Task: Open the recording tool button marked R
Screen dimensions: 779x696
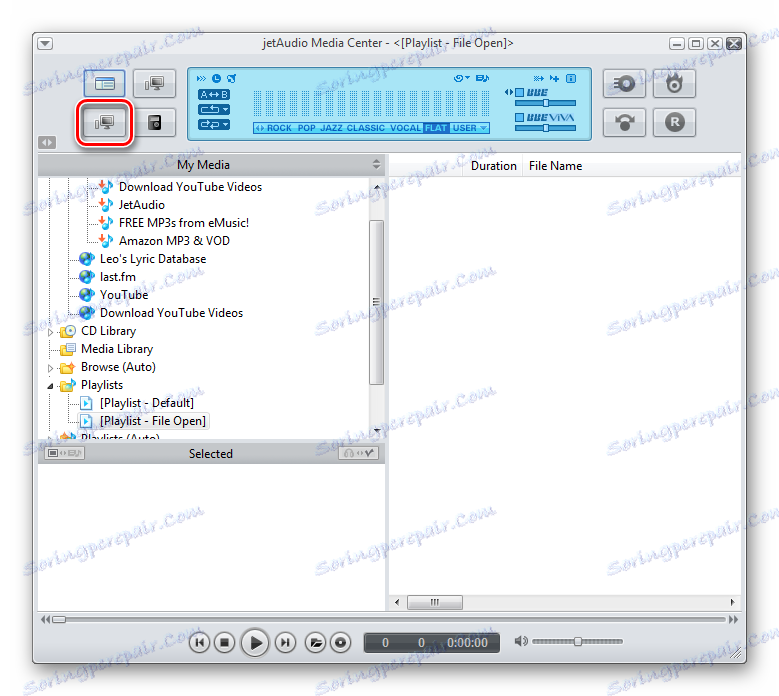Action: pyautogui.click(x=674, y=122)
